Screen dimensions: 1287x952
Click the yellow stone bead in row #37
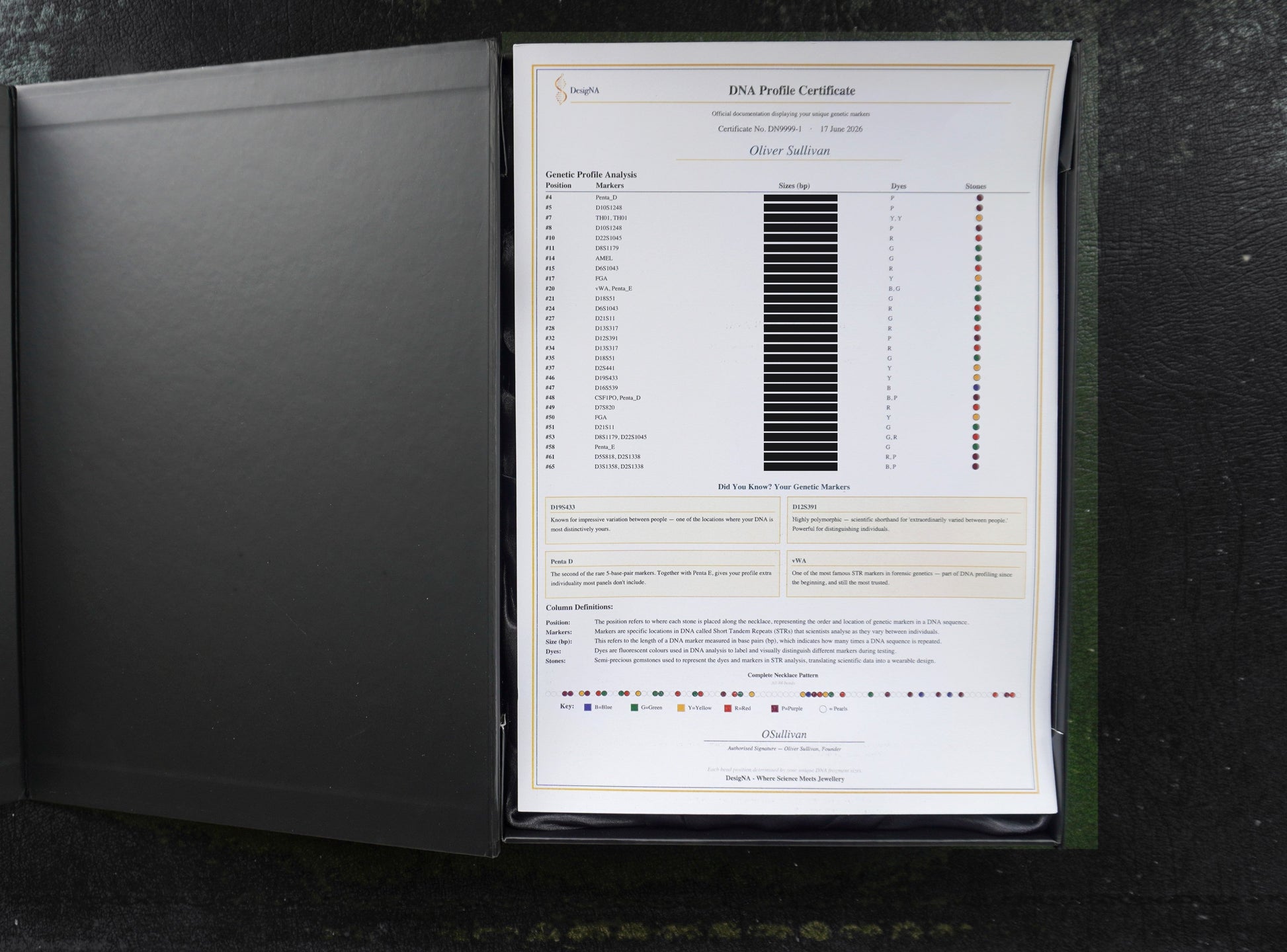pyautogui.click(x=977, y=368)
